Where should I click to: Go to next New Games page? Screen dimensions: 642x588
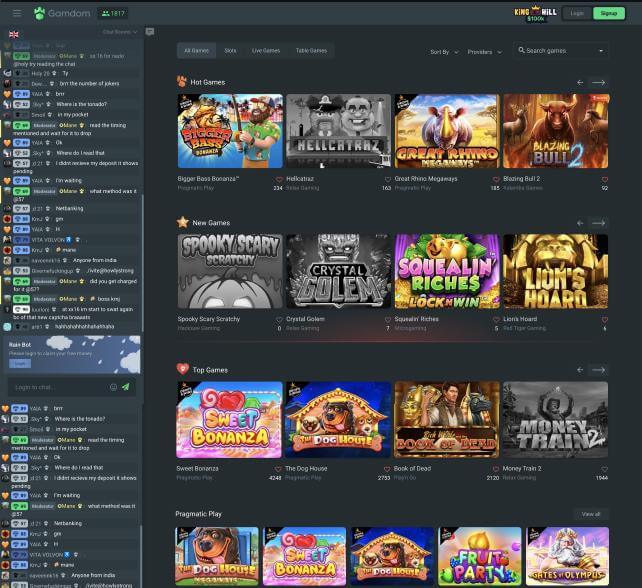[599, 223]
